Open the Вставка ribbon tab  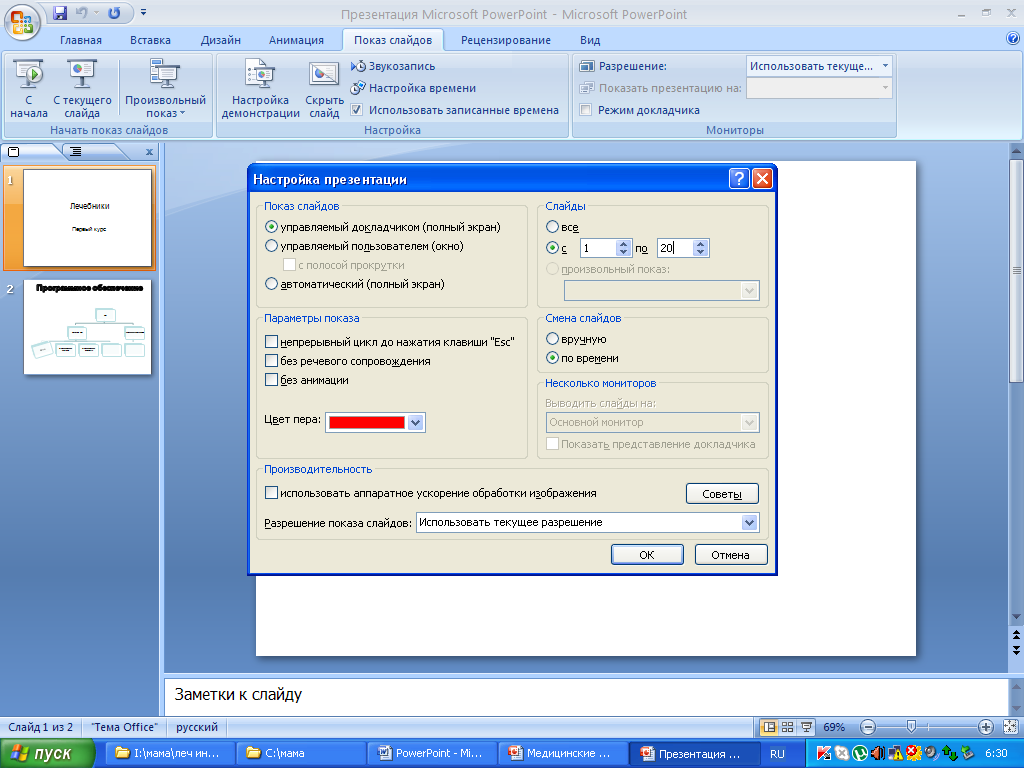tap(150, 40)
